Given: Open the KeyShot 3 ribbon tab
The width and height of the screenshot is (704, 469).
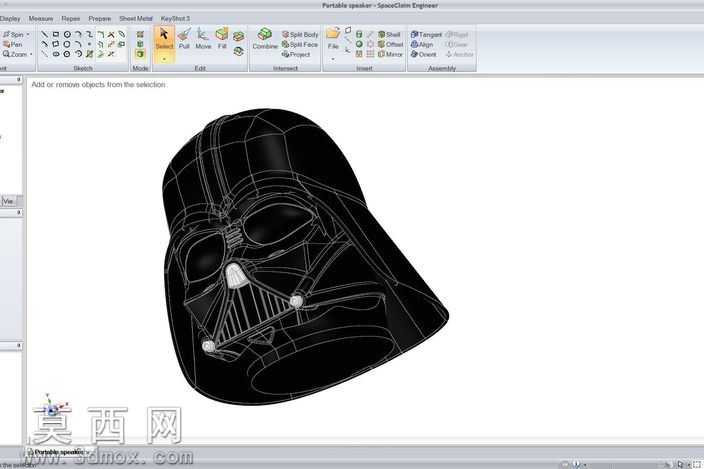Looking at the screenshot, I should pos(175,18).
